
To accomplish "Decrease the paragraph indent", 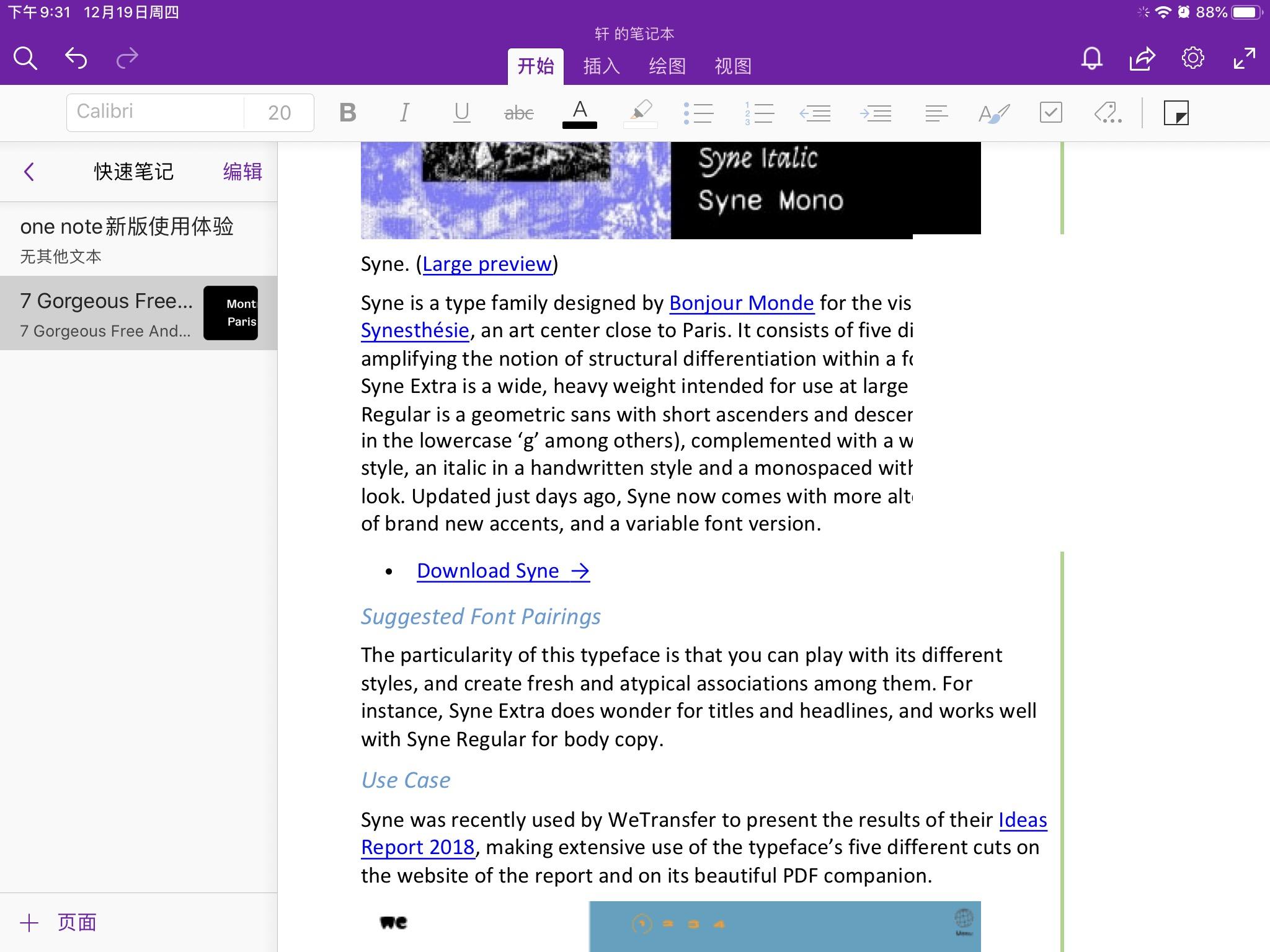I will 815,113.
